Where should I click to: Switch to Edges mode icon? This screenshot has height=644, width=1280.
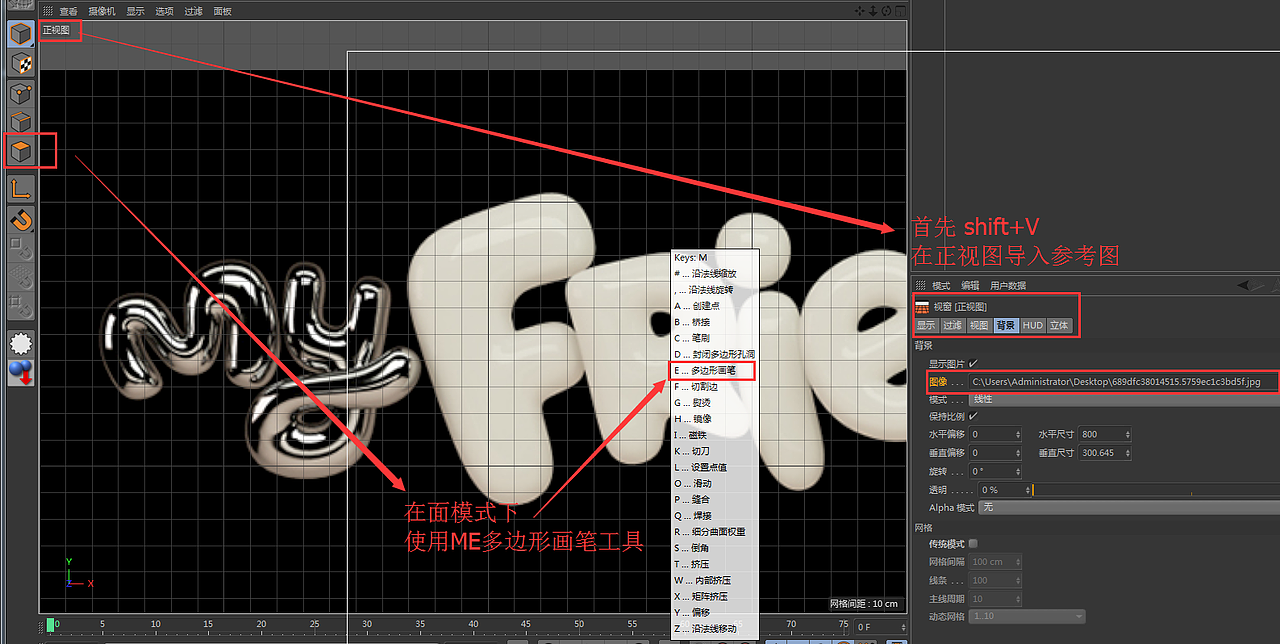(20, 123)
